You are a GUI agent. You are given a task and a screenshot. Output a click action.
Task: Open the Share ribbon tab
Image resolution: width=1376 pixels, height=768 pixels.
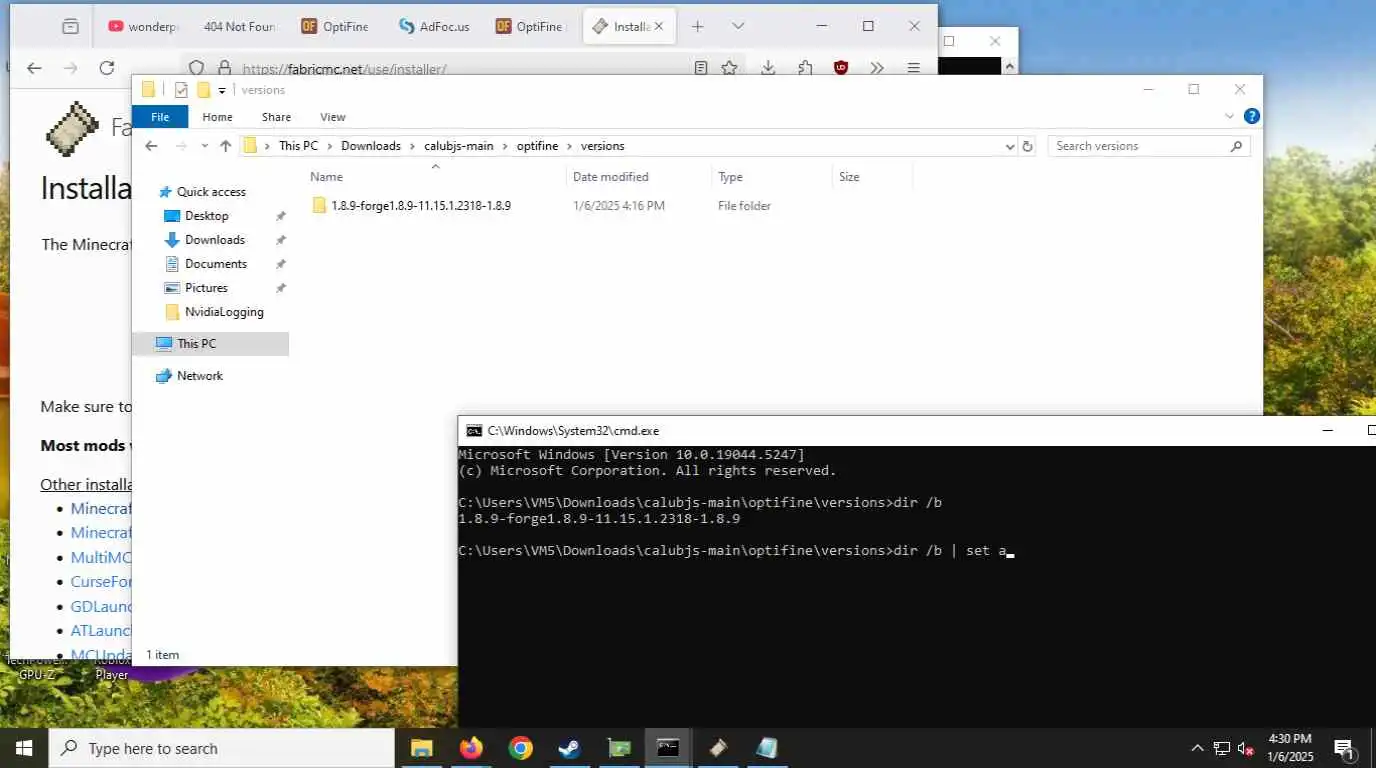point(276,117)
